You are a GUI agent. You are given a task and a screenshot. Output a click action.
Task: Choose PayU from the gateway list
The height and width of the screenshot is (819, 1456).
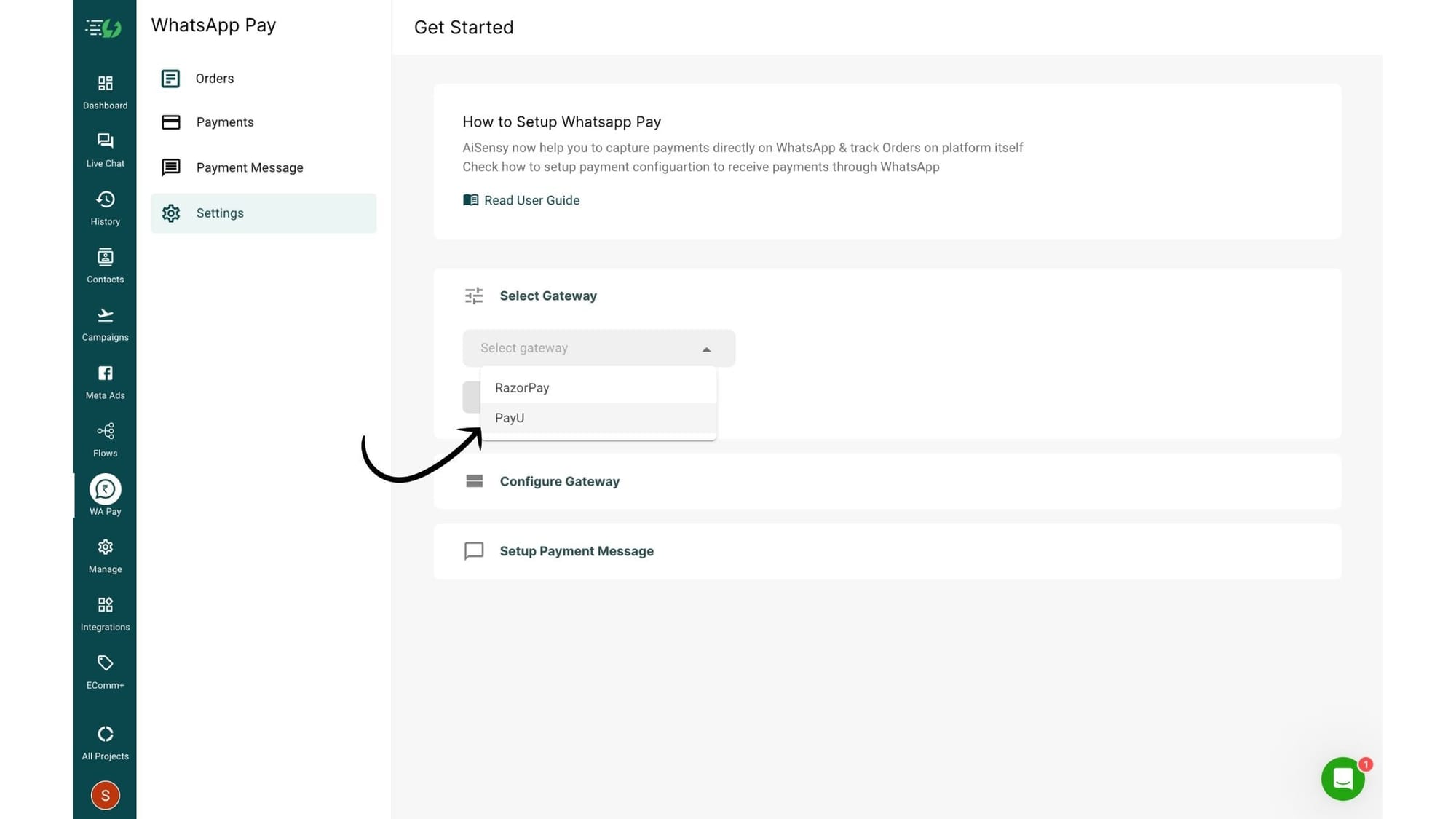click(510, 418)
